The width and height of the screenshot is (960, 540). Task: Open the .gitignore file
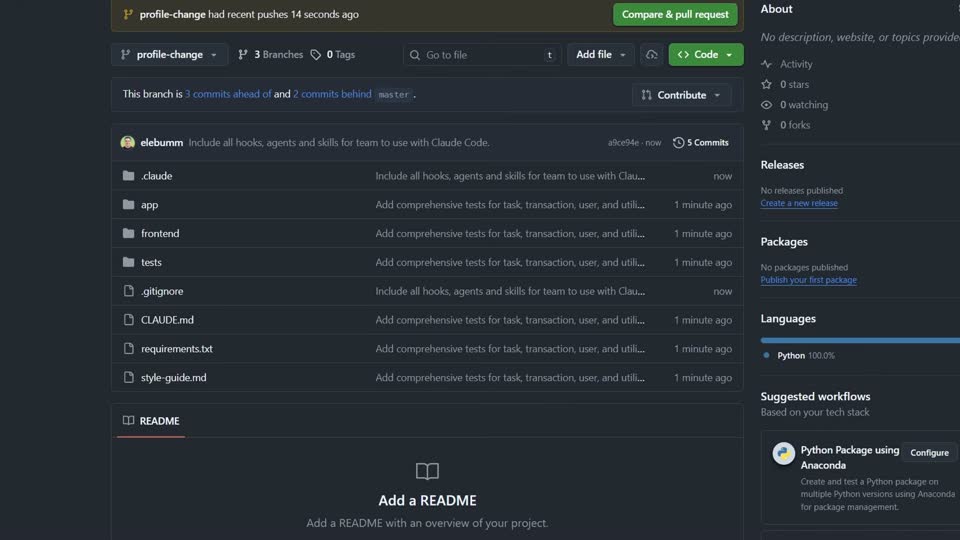tap(162, 291)
